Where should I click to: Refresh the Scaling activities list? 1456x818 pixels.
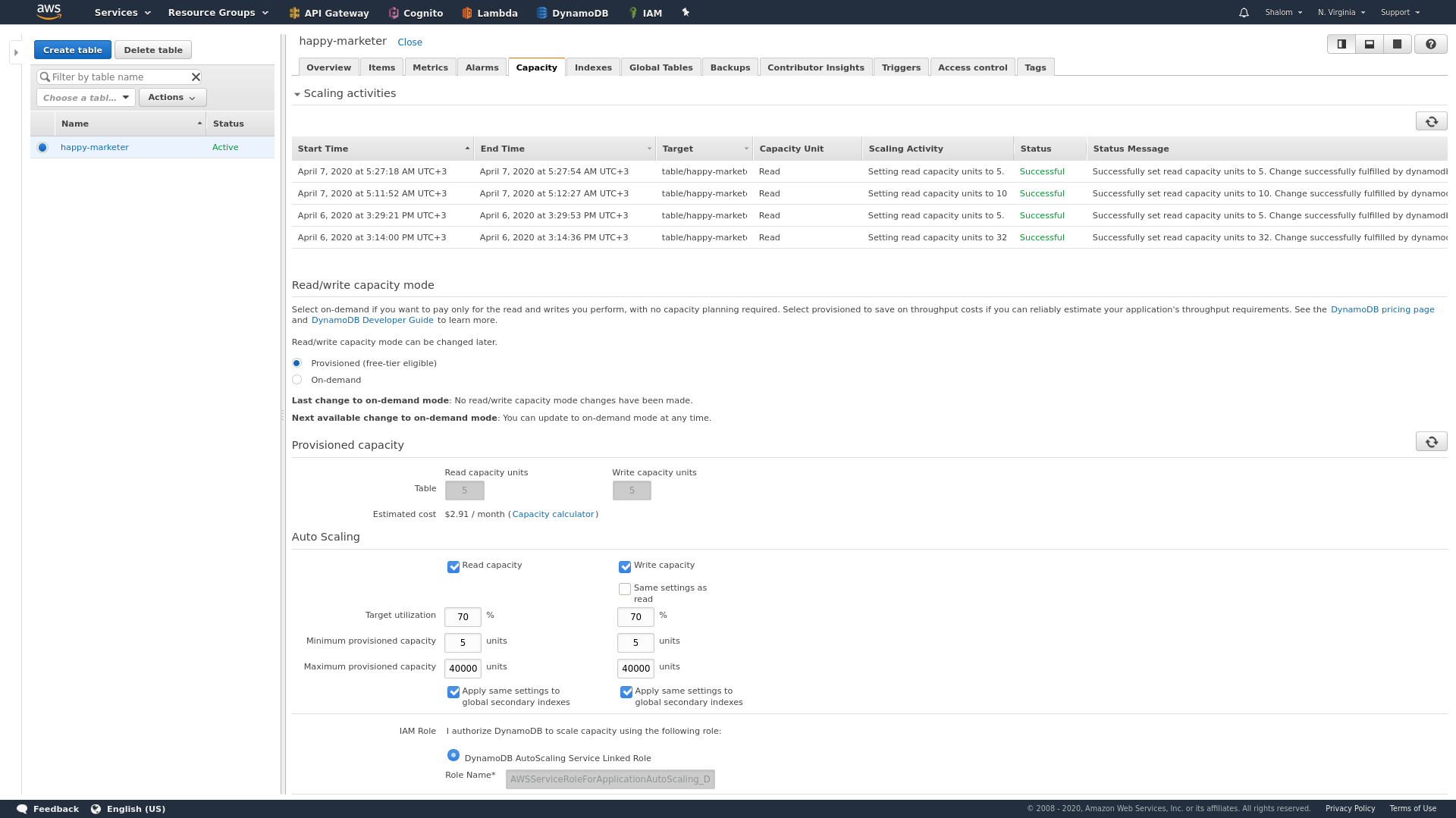[1430, 121]
